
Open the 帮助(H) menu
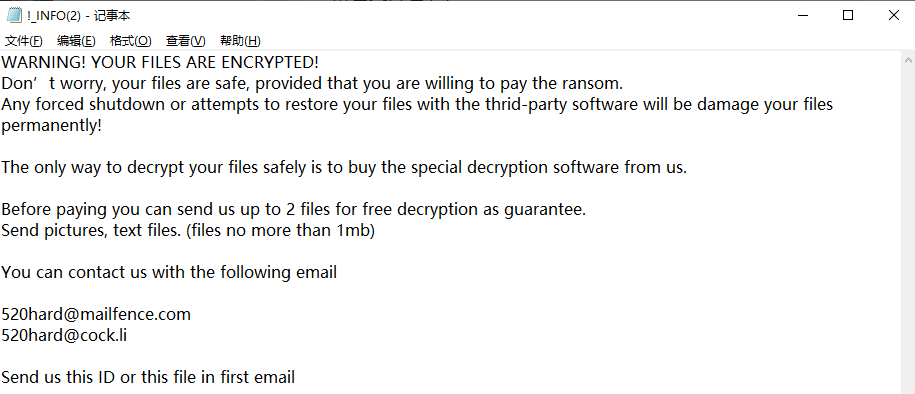[x=240, y=41]
